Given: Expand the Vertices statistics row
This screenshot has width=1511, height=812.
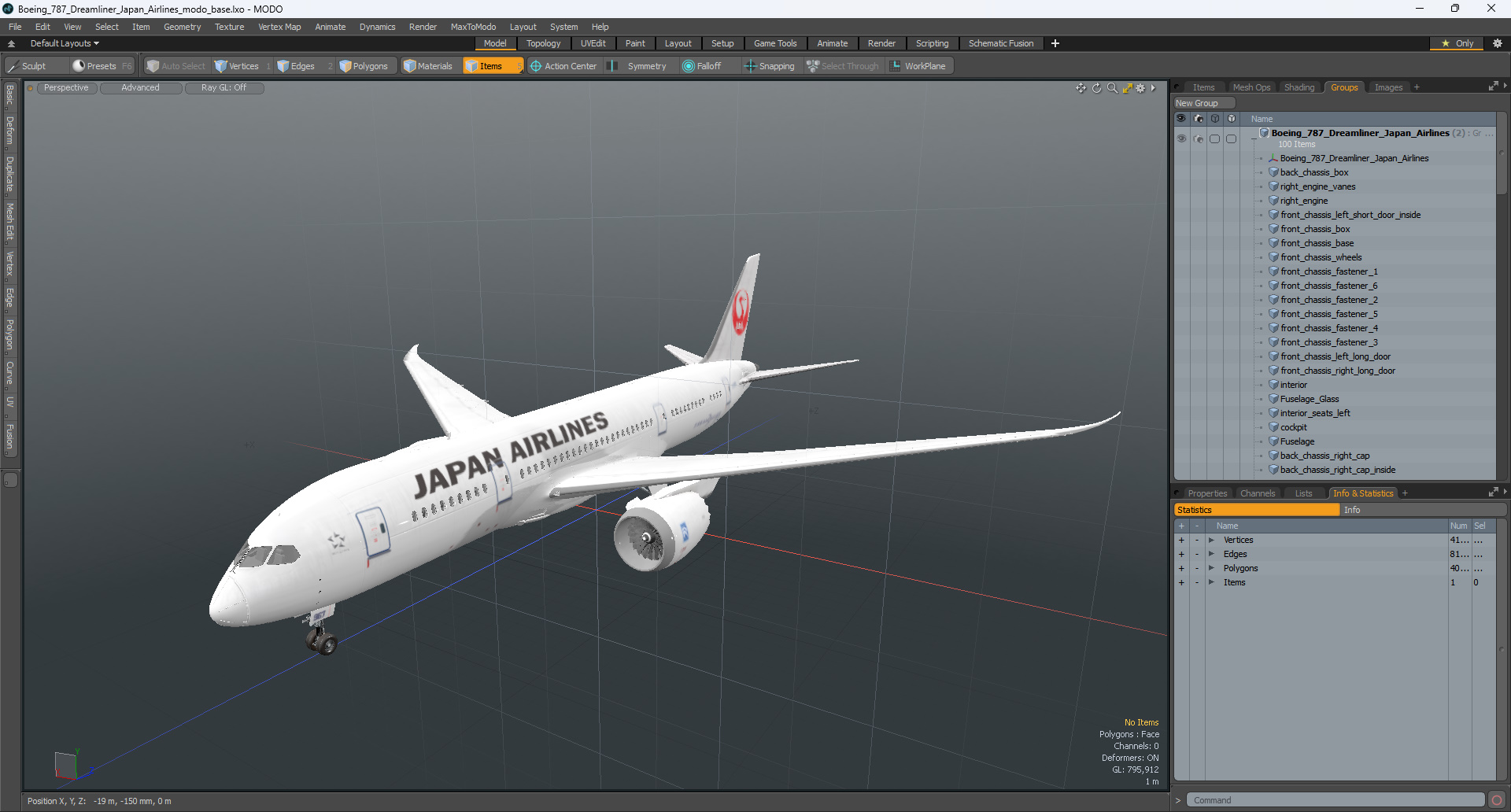Looking at the screenshot, I should [x=1211, y=541].
